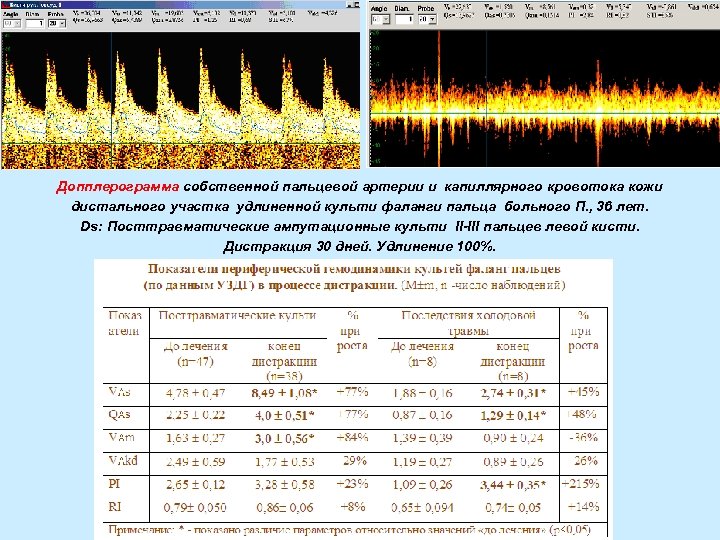Click the red word "Допплерограмма"
720x540 pixels.
point(118,187)
